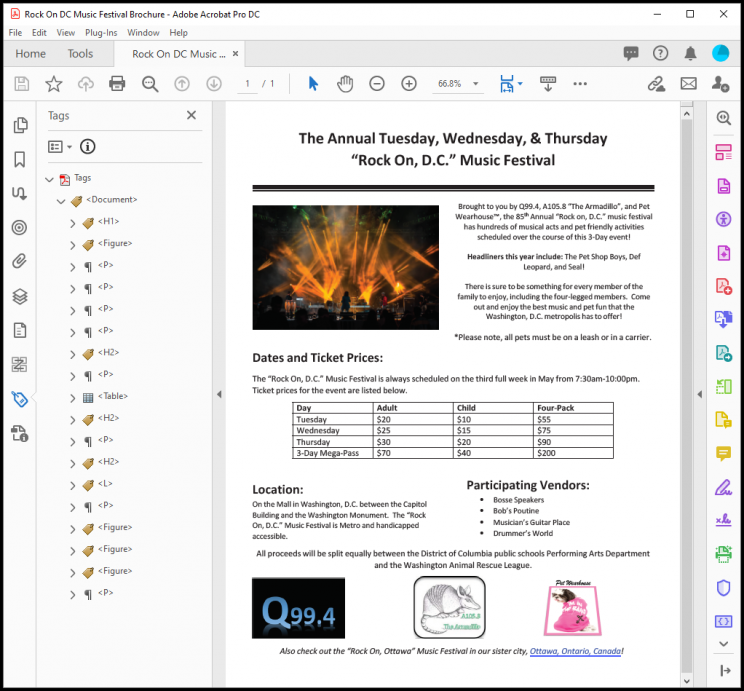The height and width of the screenshot is (691, 744).
Task: Collapse the Document tag node
Action: (61, 201)
